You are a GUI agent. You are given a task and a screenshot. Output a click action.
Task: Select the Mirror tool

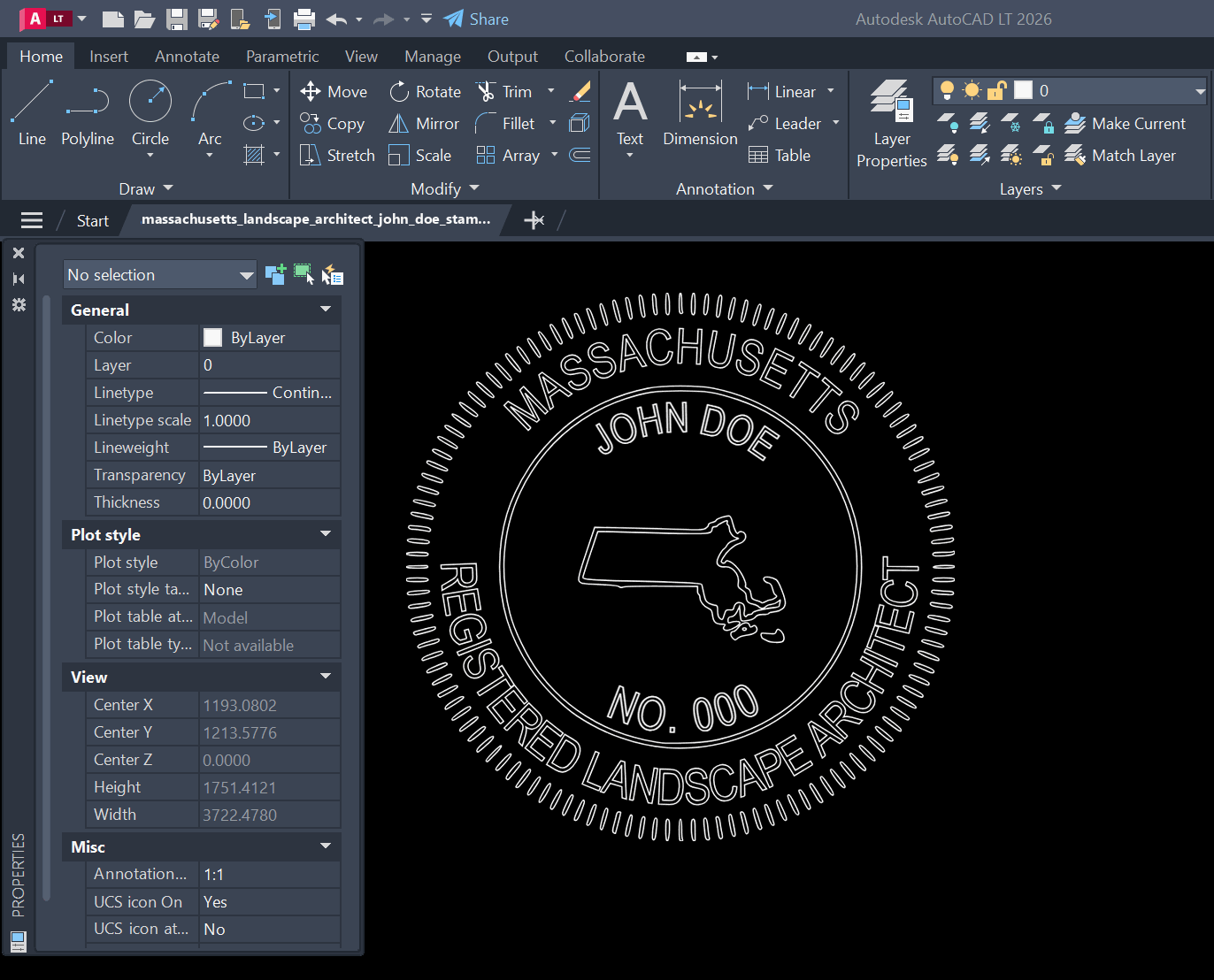pyautogui.click(x=424, y=123)
